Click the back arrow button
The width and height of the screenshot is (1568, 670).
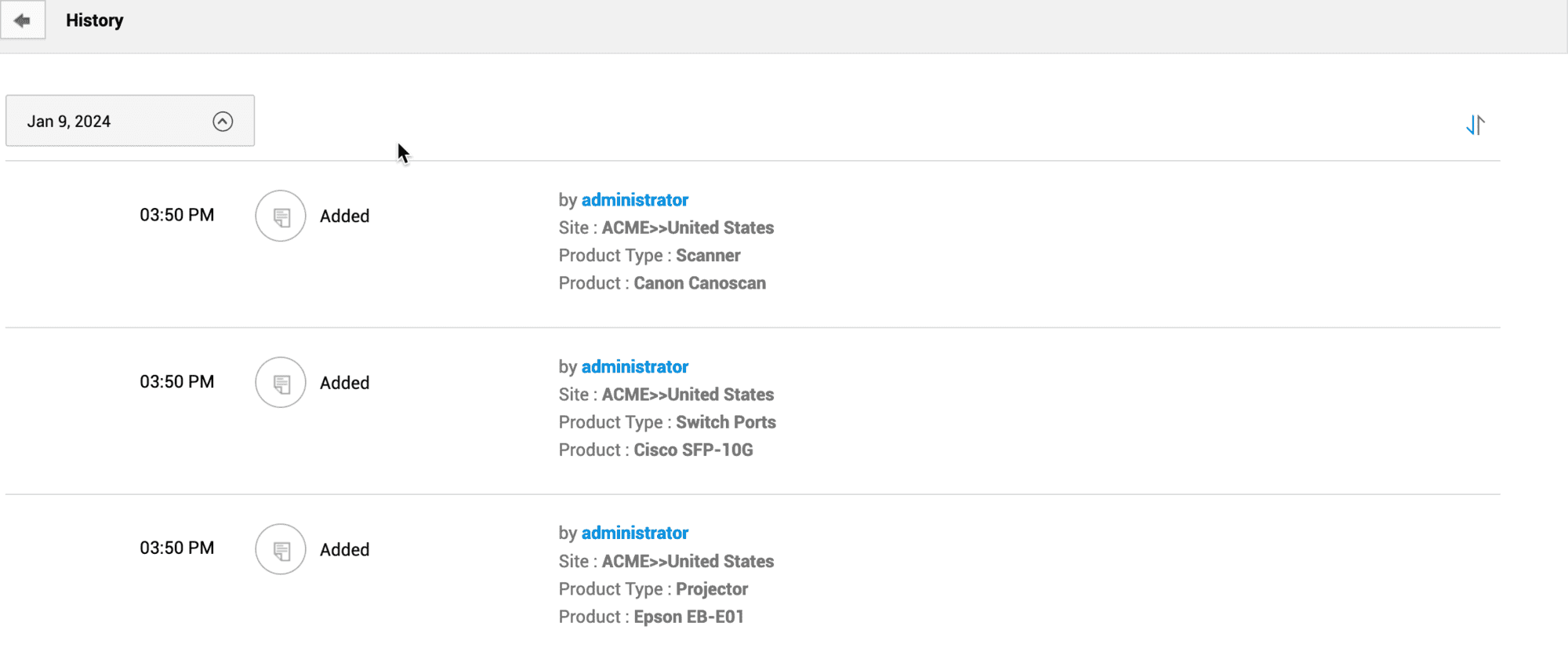23,20
